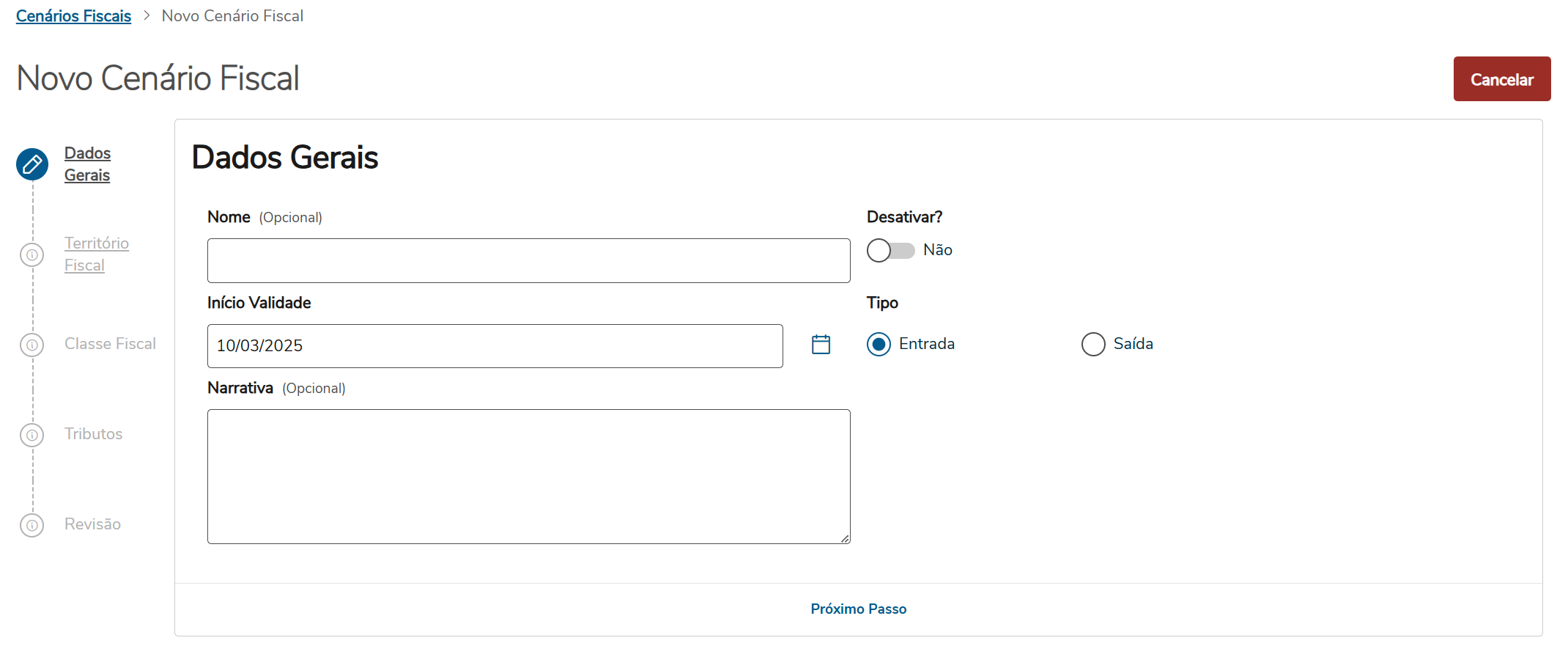Click the breadcrumb chevron separator
This screenshot has width=1568, height=646.
click(147, 15)
